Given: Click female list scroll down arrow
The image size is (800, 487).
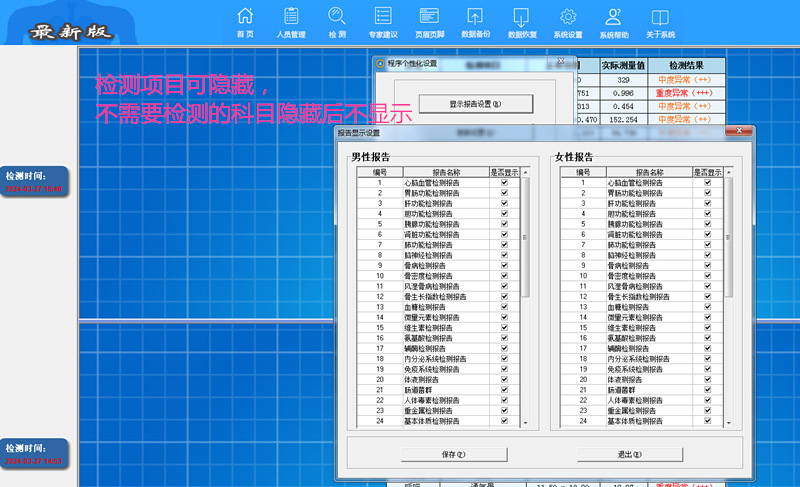Looking at the screenshot, I should pos(729,423).
